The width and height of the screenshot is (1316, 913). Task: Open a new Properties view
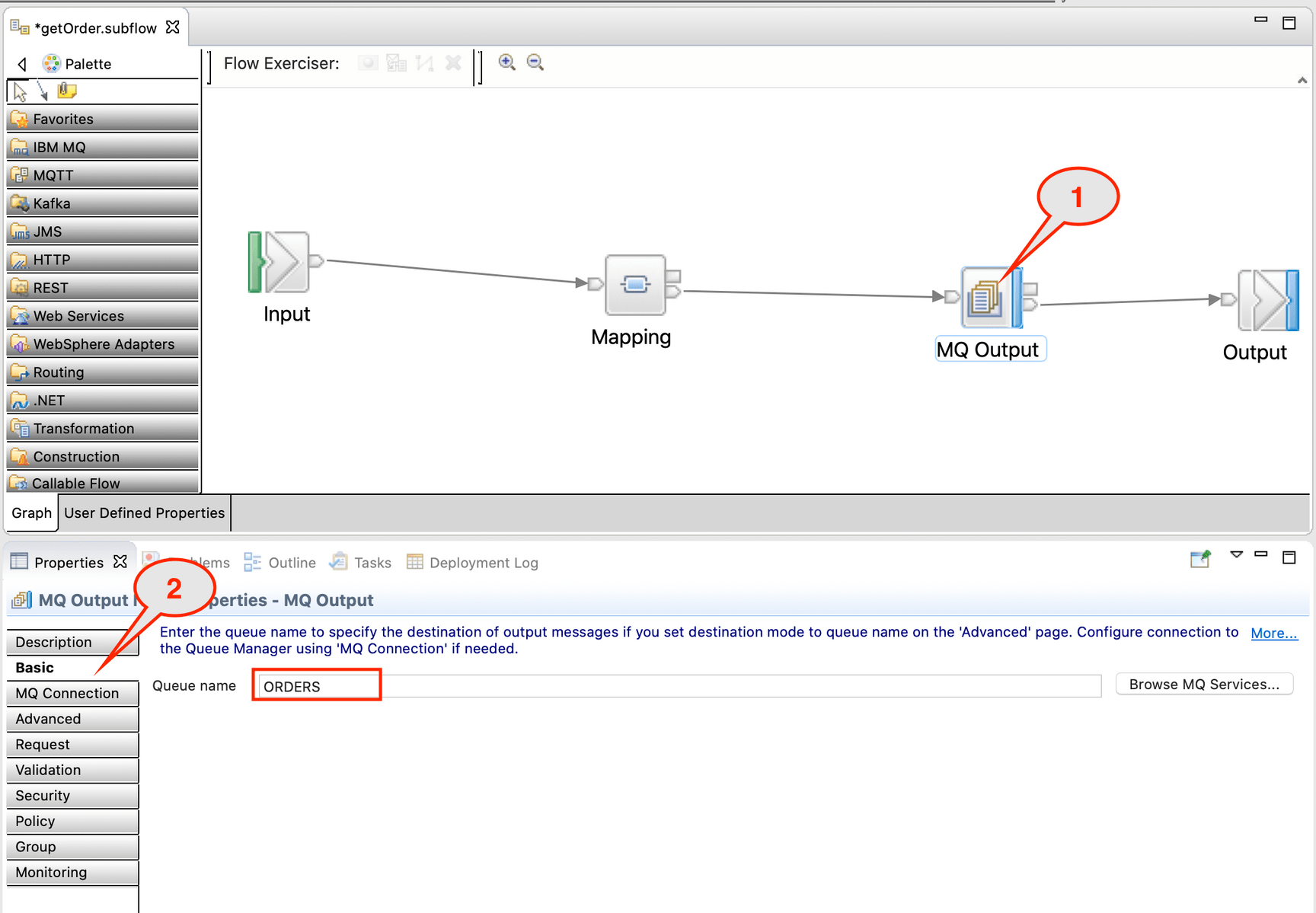1200,559
